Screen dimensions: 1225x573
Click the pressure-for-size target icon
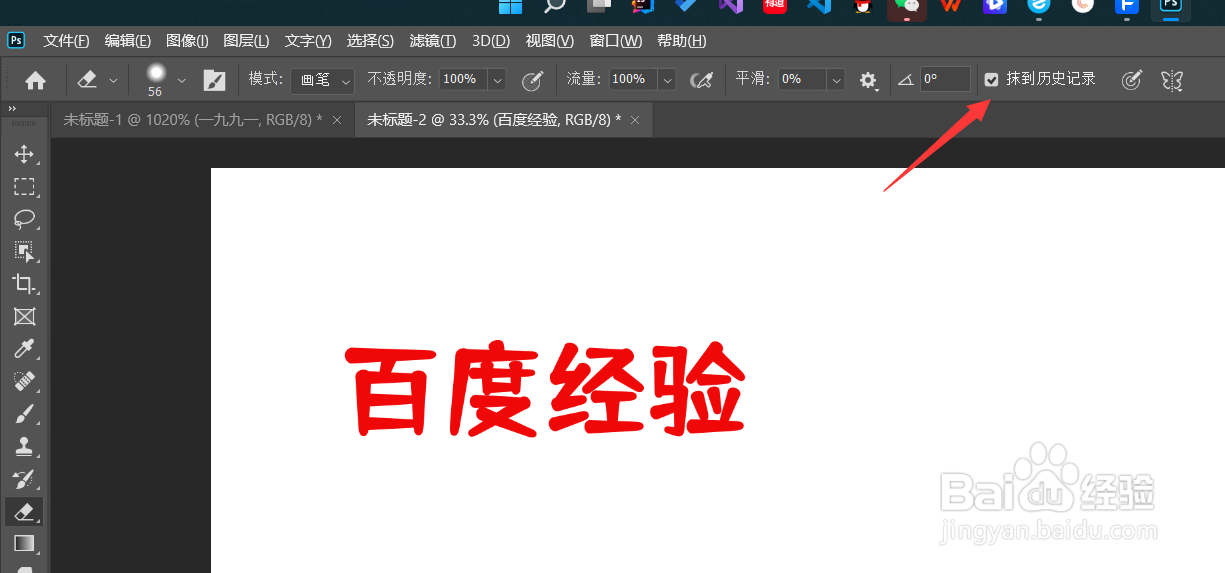[x=1131, y=80]
